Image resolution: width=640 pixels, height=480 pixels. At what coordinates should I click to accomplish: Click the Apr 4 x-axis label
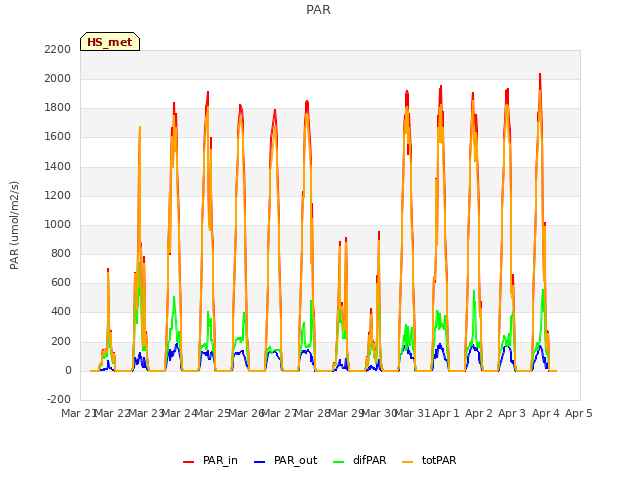click(546, 413)
